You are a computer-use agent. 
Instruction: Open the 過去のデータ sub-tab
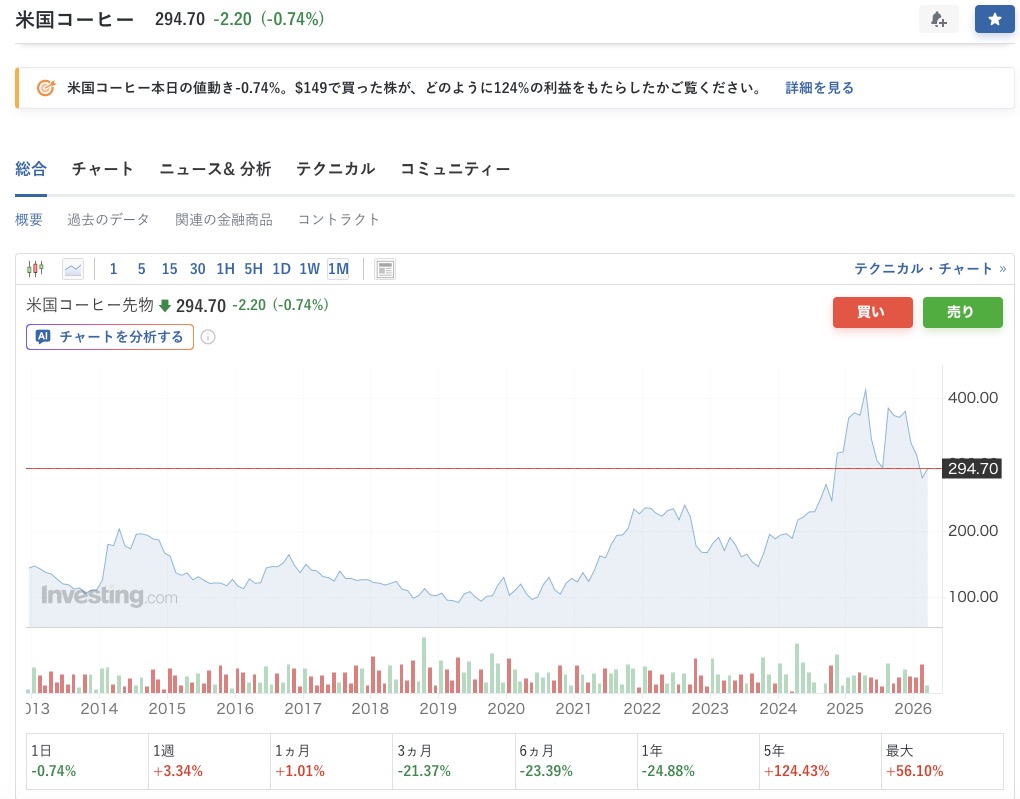(x=108, y=219)
